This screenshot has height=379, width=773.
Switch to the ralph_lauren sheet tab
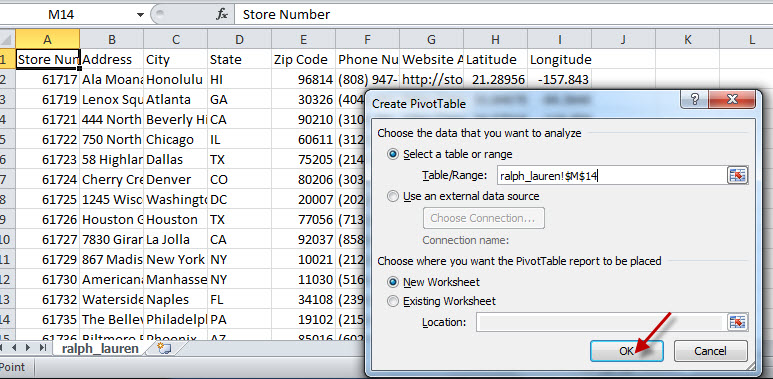pyautogui.click(x=100, y=348)
